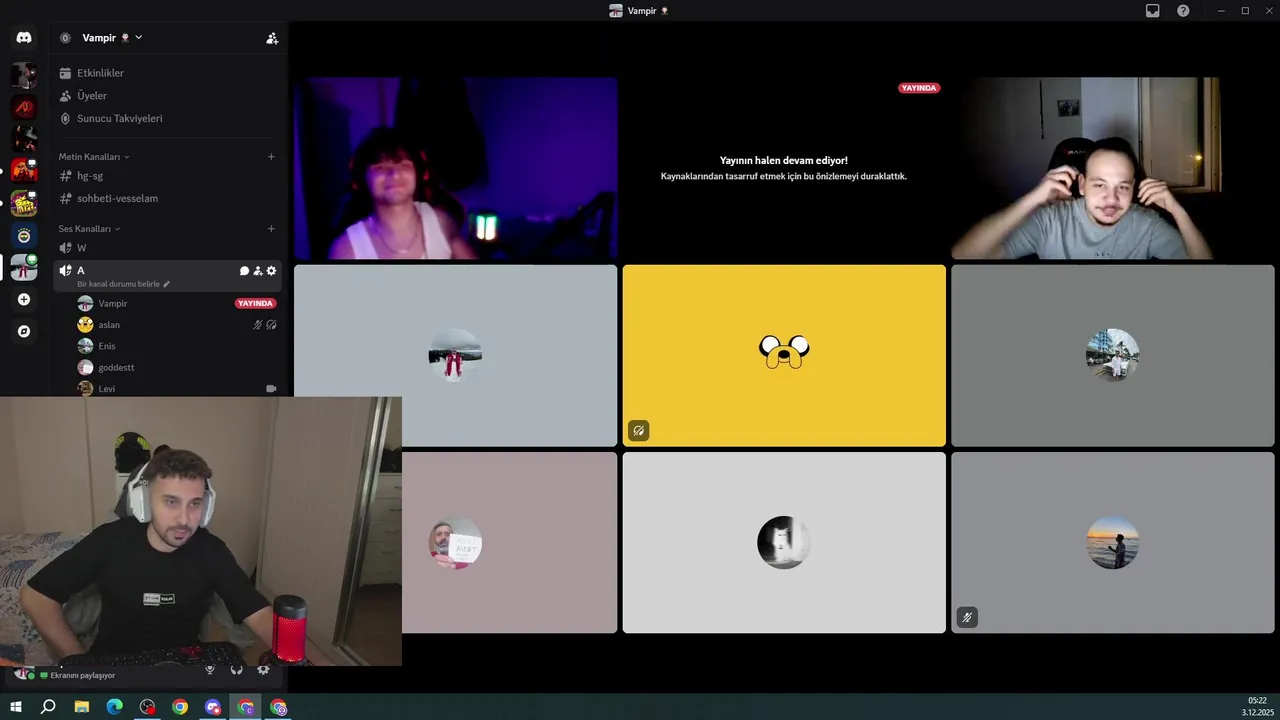Image resolution: width=1280 pixels, height=720 pixels.
Task: Click the YAYINDA badge on stream tile
Action: (x=919, y=88)
